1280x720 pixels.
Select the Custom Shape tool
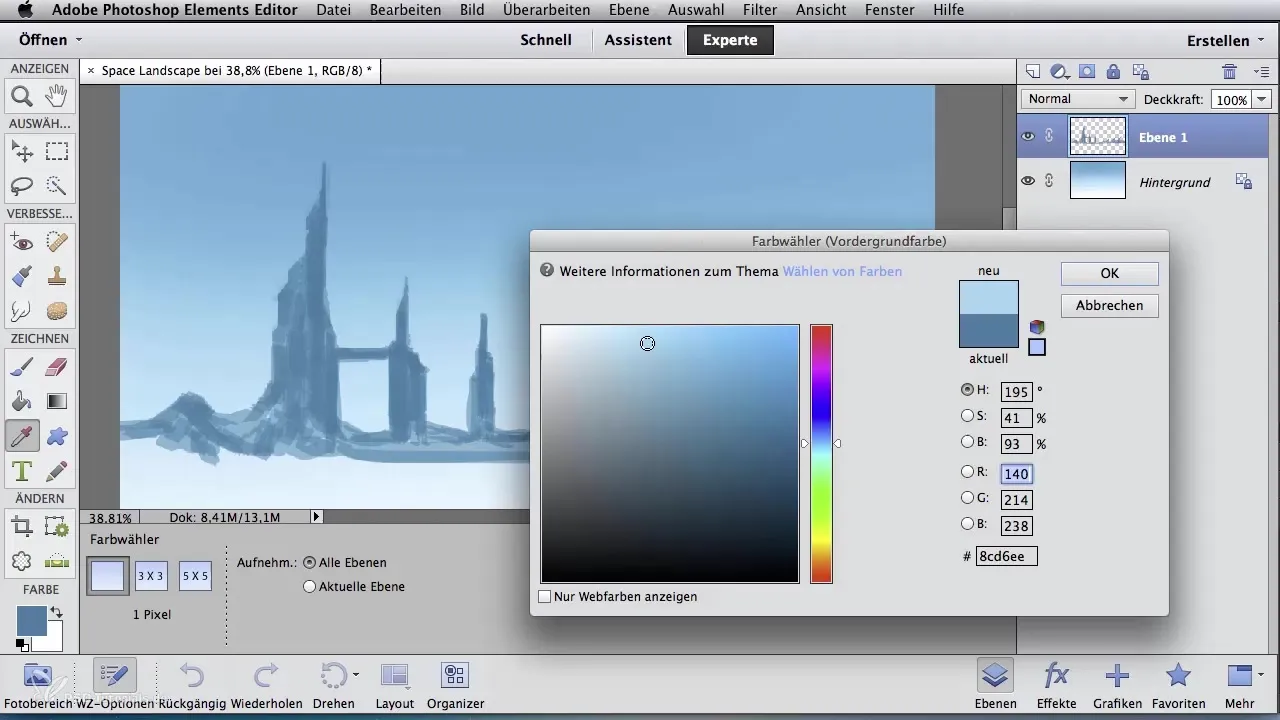57,435
